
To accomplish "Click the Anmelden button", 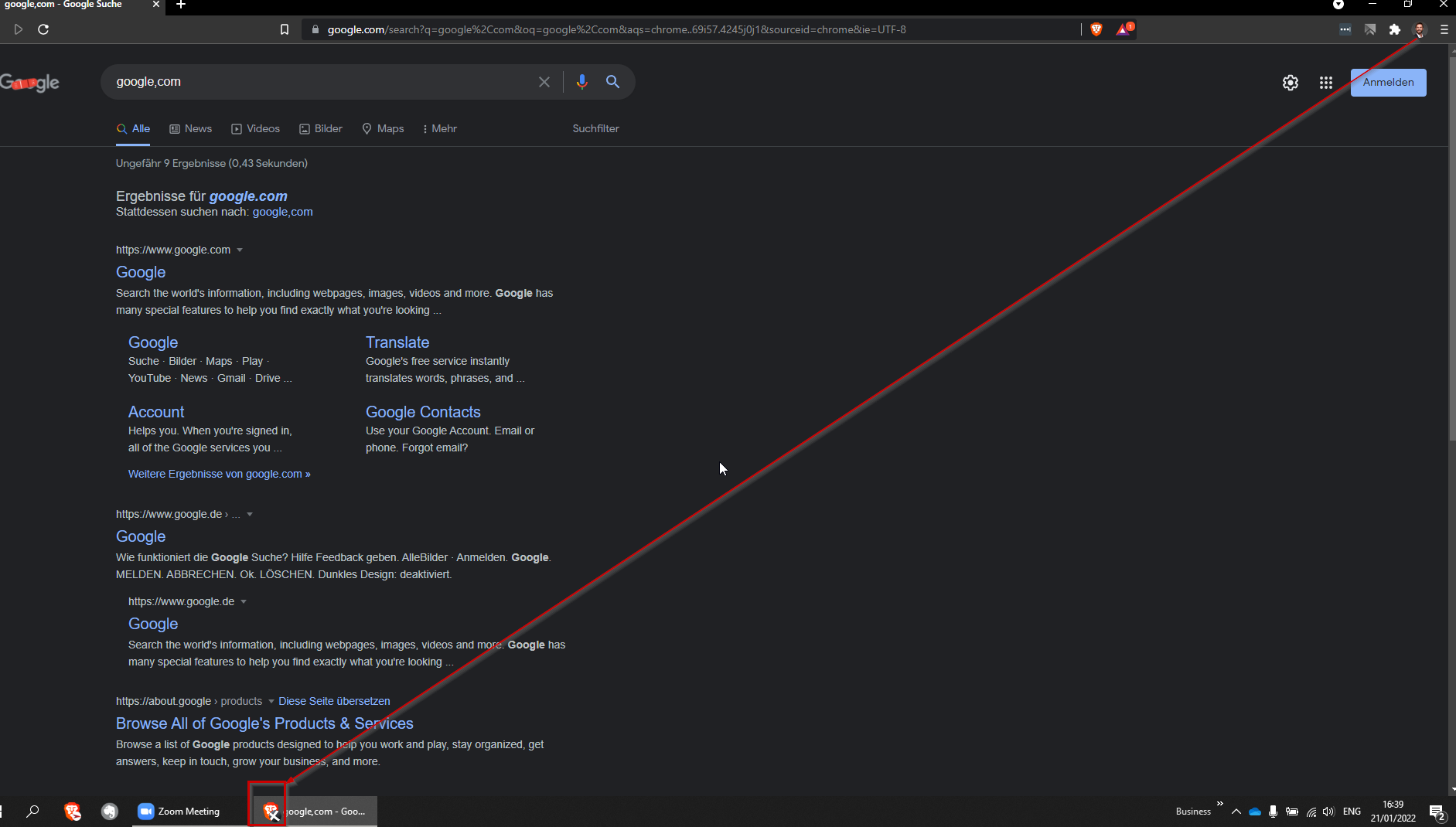I will pos(1387,82).
